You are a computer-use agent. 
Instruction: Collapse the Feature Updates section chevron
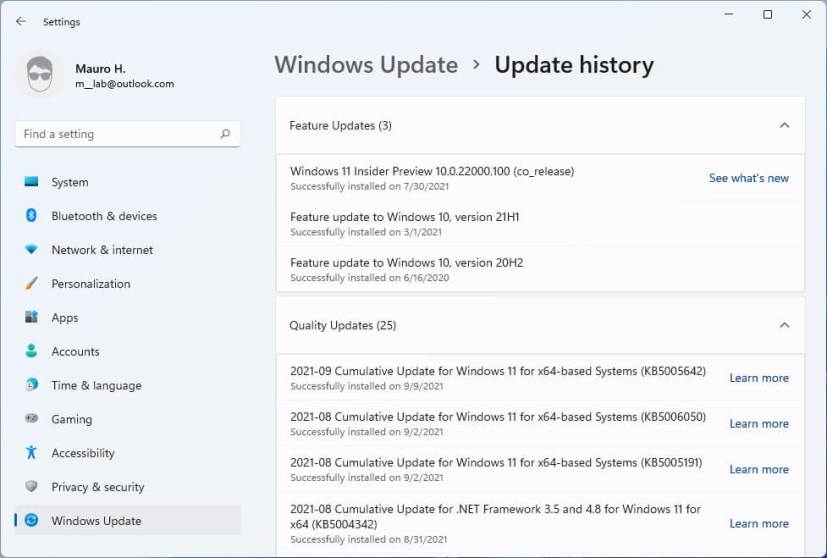(x=784, y=125)
